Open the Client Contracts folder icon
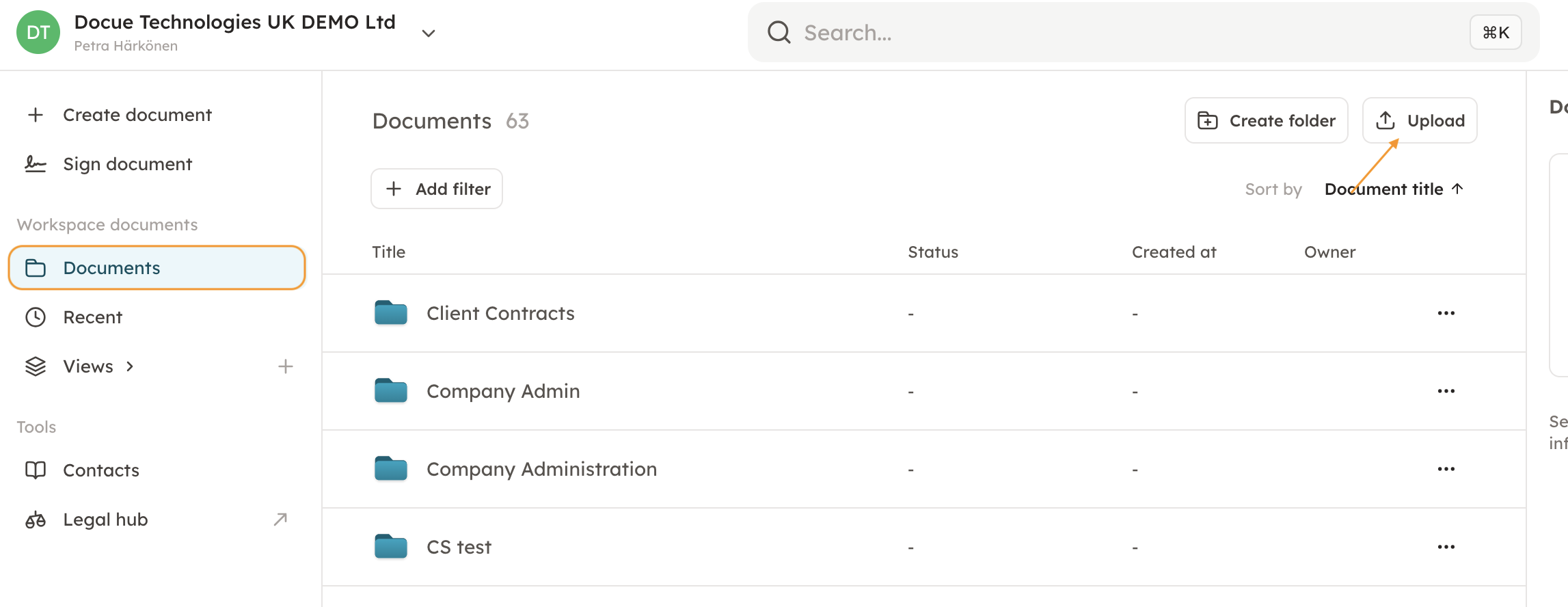This screenshot has height=607, width=1568. tap(391, 313)
